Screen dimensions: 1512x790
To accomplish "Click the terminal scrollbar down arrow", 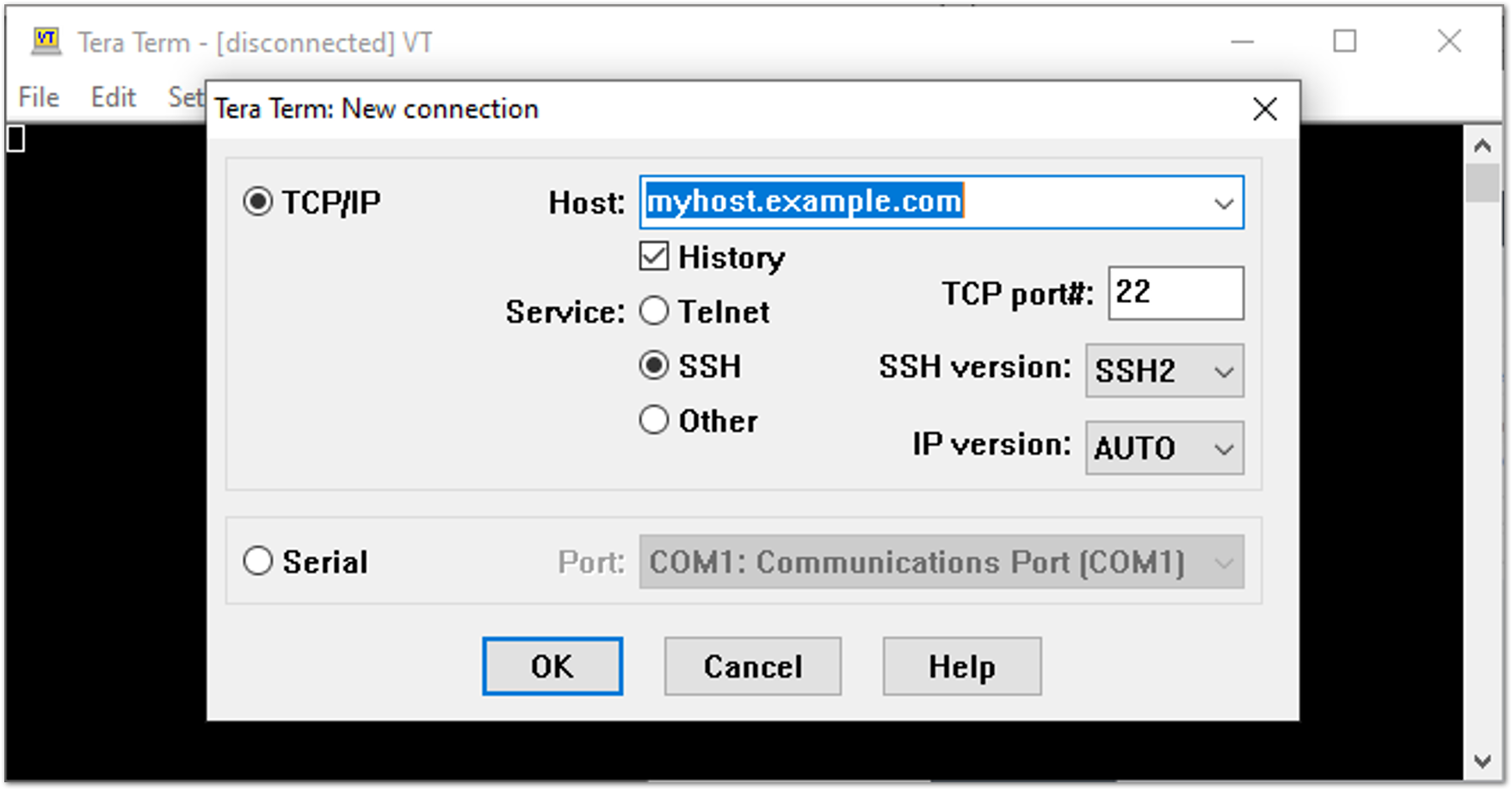I will pos(1482,761).
